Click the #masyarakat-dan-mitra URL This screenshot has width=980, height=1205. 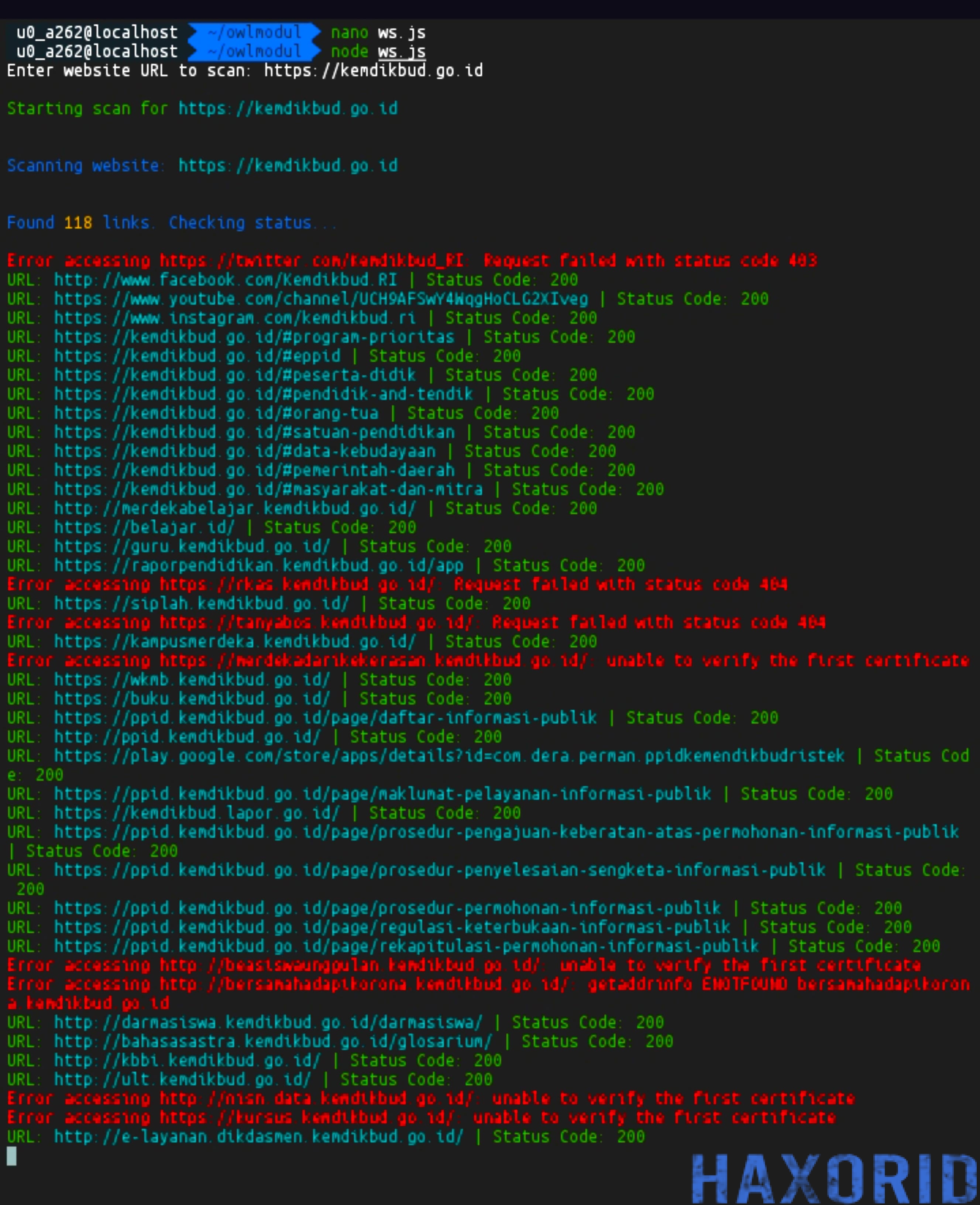click(x=268, y=490)
